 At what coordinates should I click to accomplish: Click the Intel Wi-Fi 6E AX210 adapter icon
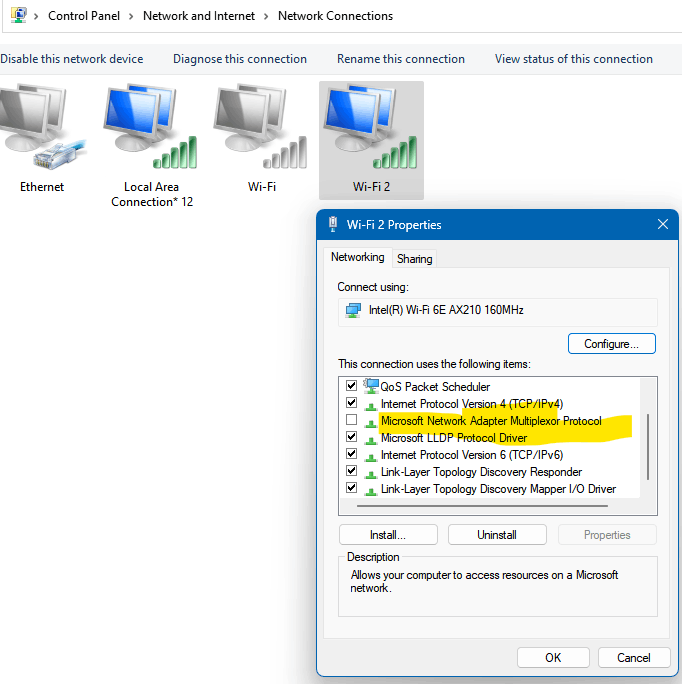point(353,310)
